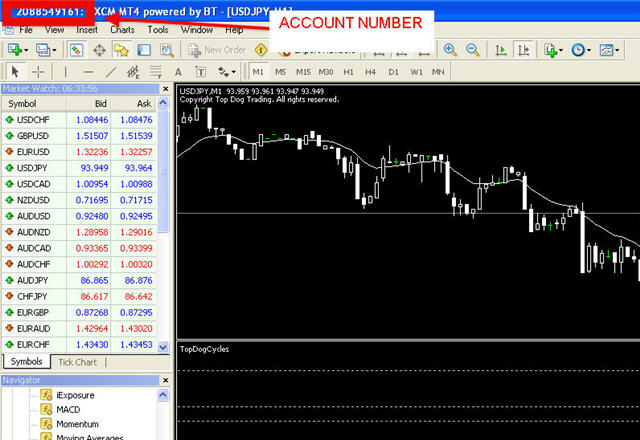This screenshot has height=440, width=640.
Task: Switch to M15 timeframe
Action: 303,72
